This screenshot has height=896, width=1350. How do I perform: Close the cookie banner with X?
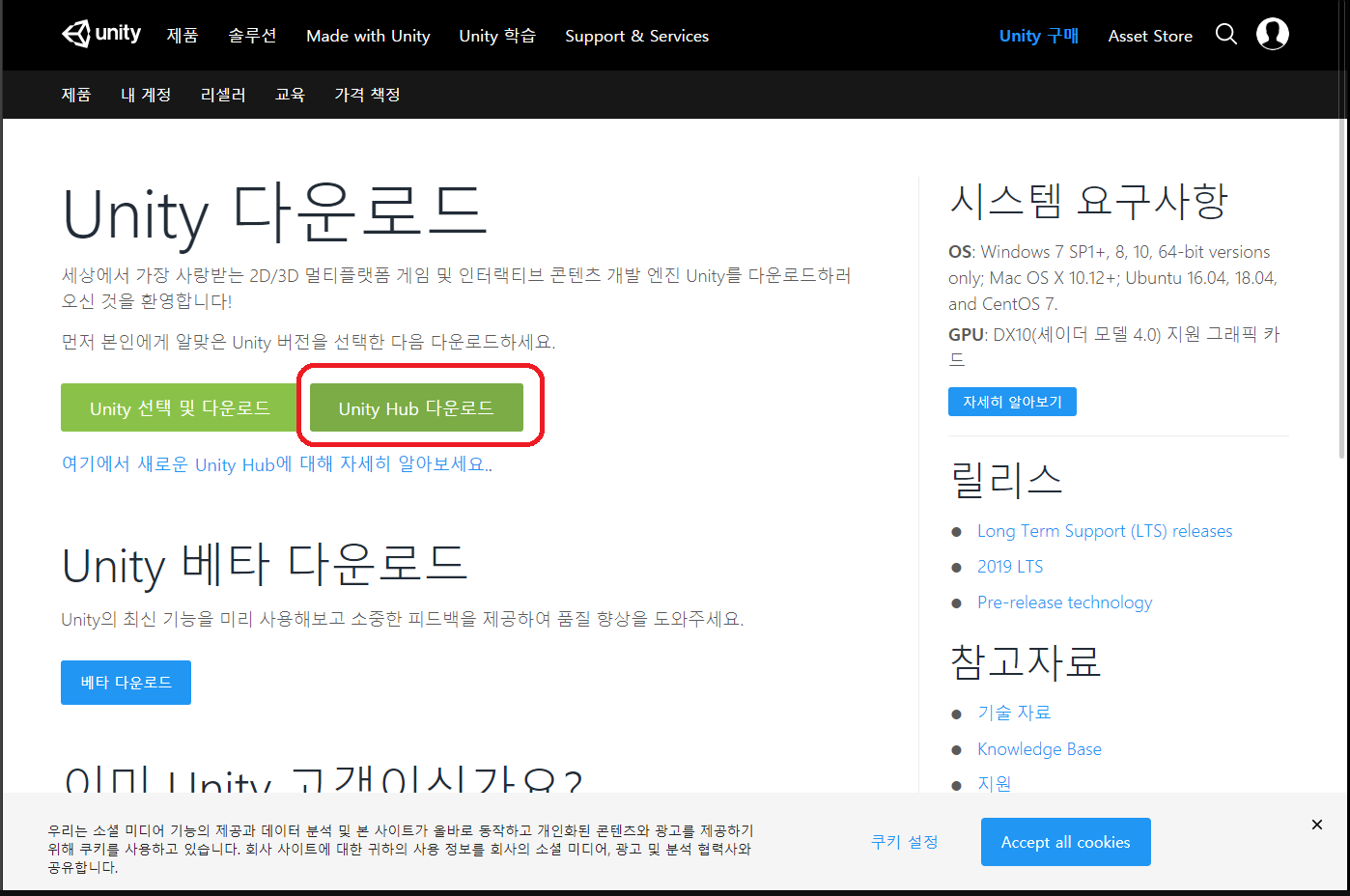pyautogui.click(x=1317, y=825)
